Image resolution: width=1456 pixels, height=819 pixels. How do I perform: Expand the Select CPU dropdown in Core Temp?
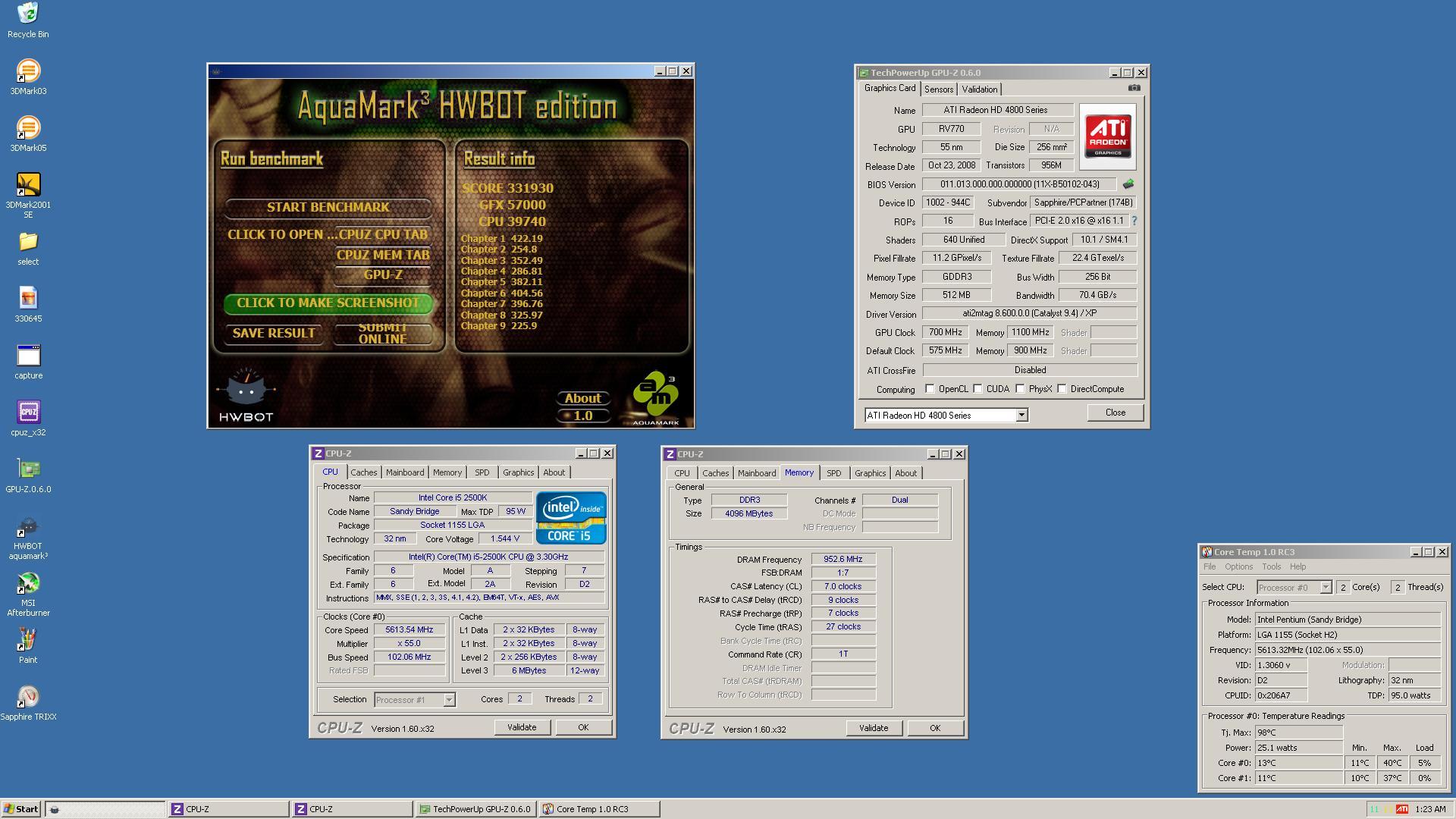(x=1326, y=587)
